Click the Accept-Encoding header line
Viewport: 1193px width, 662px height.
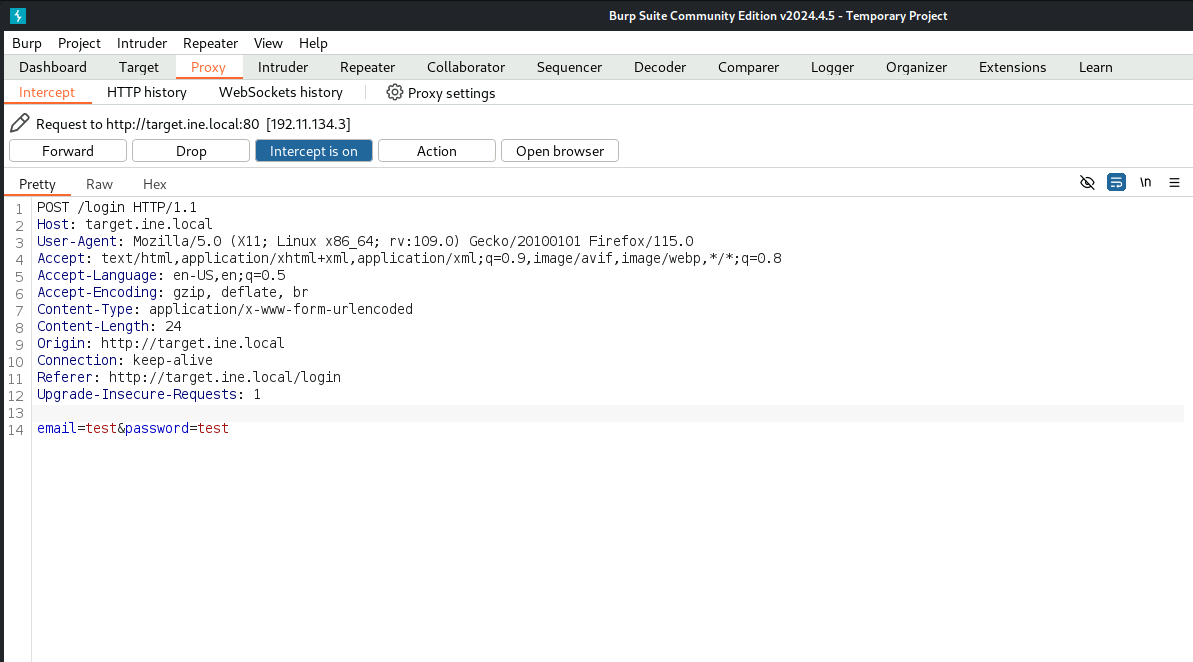point(173,292)
